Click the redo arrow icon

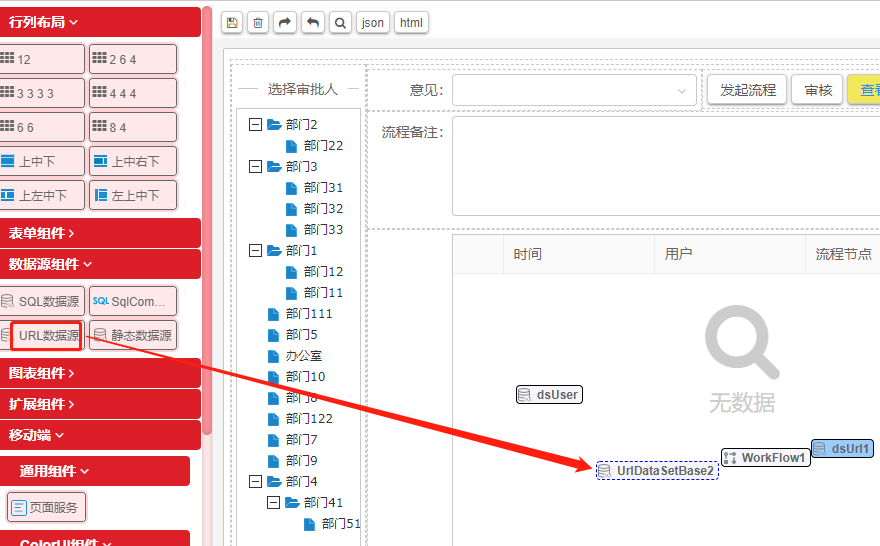pyautogui.click(x=285, y=23)
